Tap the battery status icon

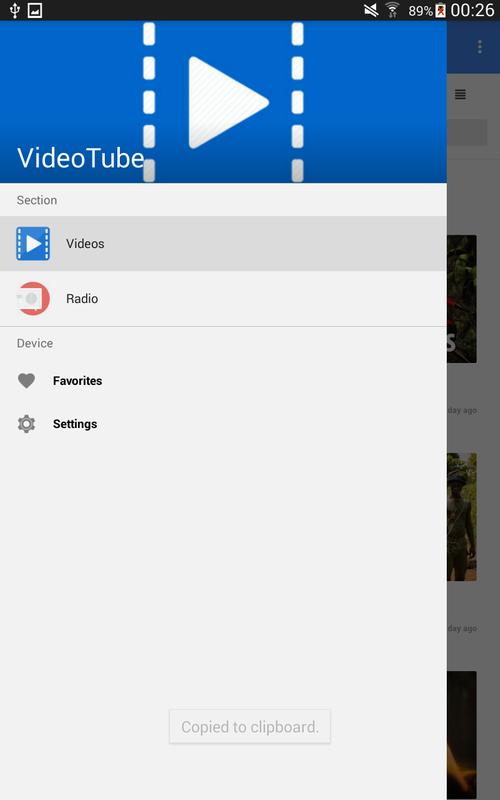point(440,10)
